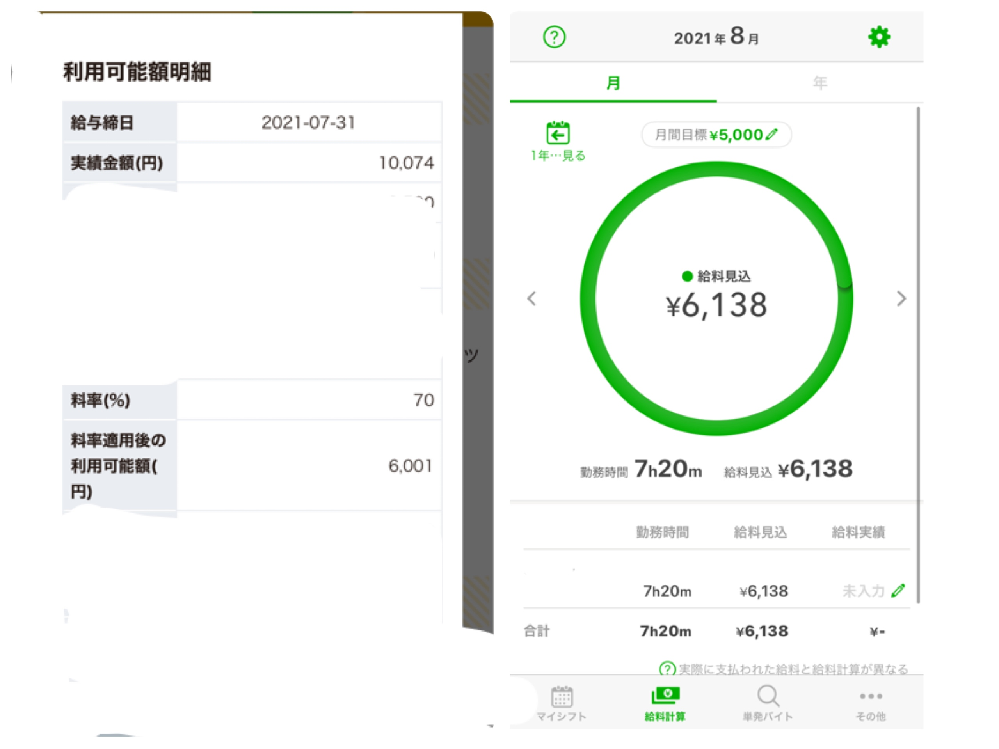Go to next month with right chevron

(x=901, y=299)
